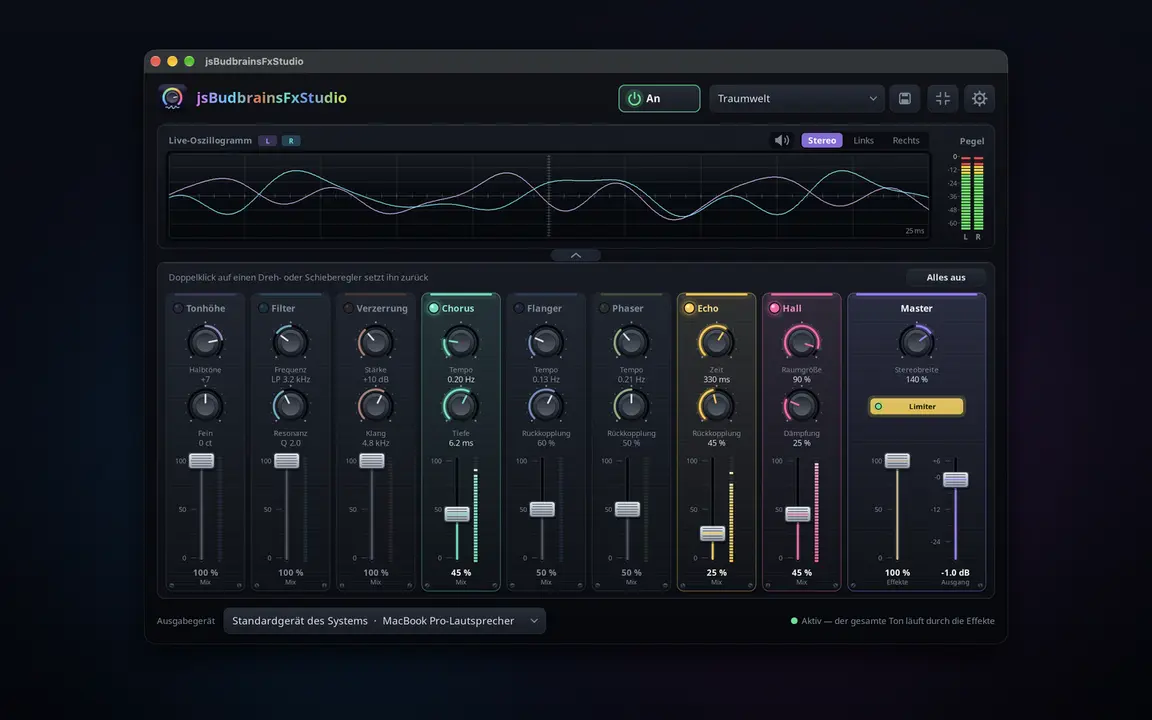Click the Hall Mix slider handle
1152x720 pixels.
798,514
